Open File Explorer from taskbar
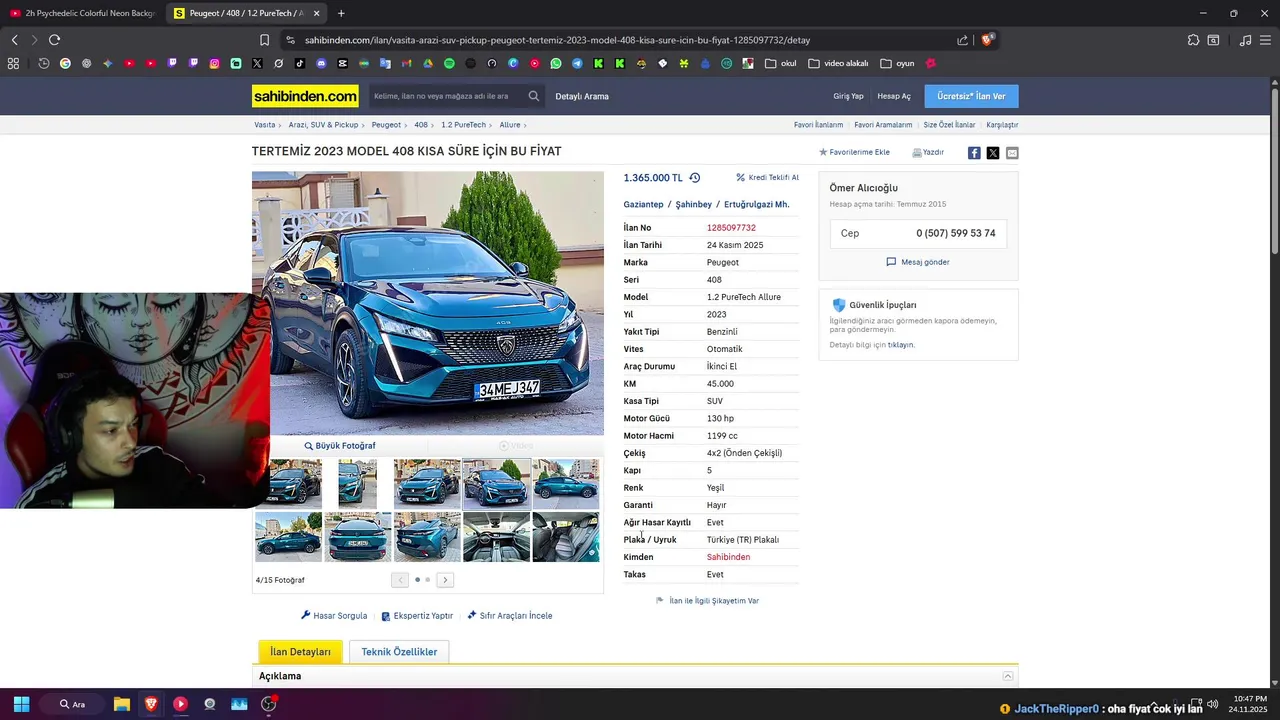1280x720 pixels. 122,704
